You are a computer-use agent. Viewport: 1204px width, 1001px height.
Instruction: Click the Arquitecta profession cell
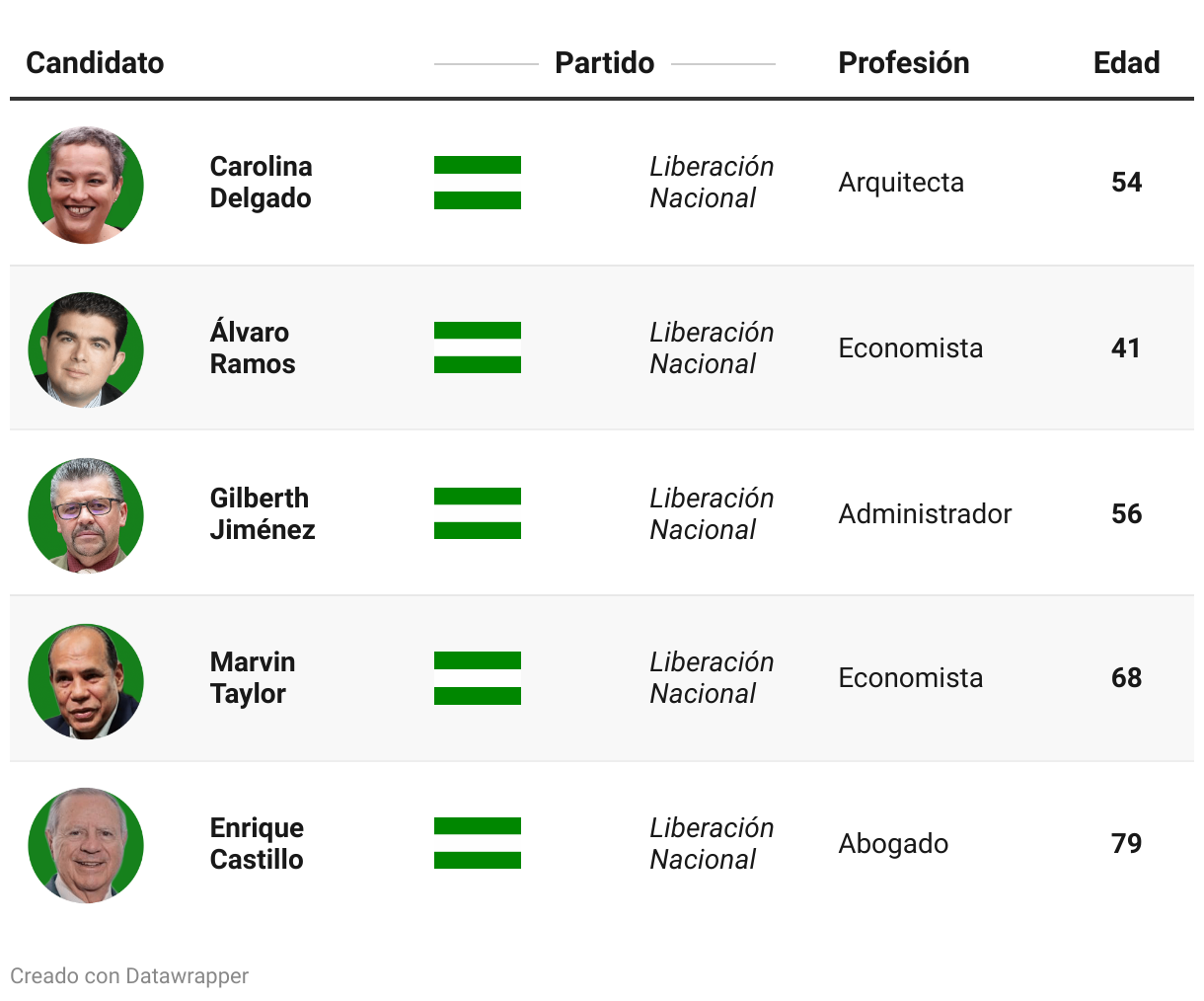point(901,183)
